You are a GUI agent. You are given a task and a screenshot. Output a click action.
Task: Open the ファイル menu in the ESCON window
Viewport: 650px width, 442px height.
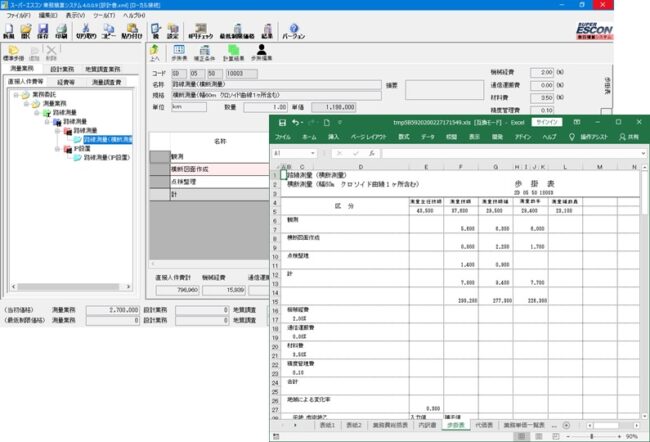click(18, 15)
